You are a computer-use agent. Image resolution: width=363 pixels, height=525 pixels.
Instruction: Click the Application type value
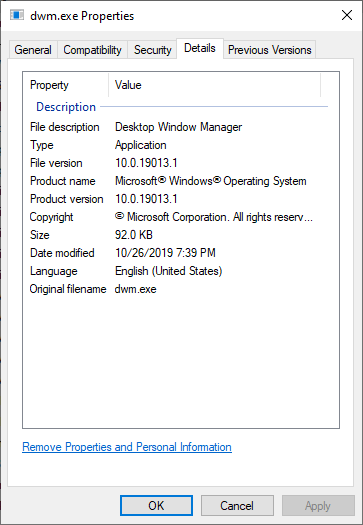click(x=141, y=145)
